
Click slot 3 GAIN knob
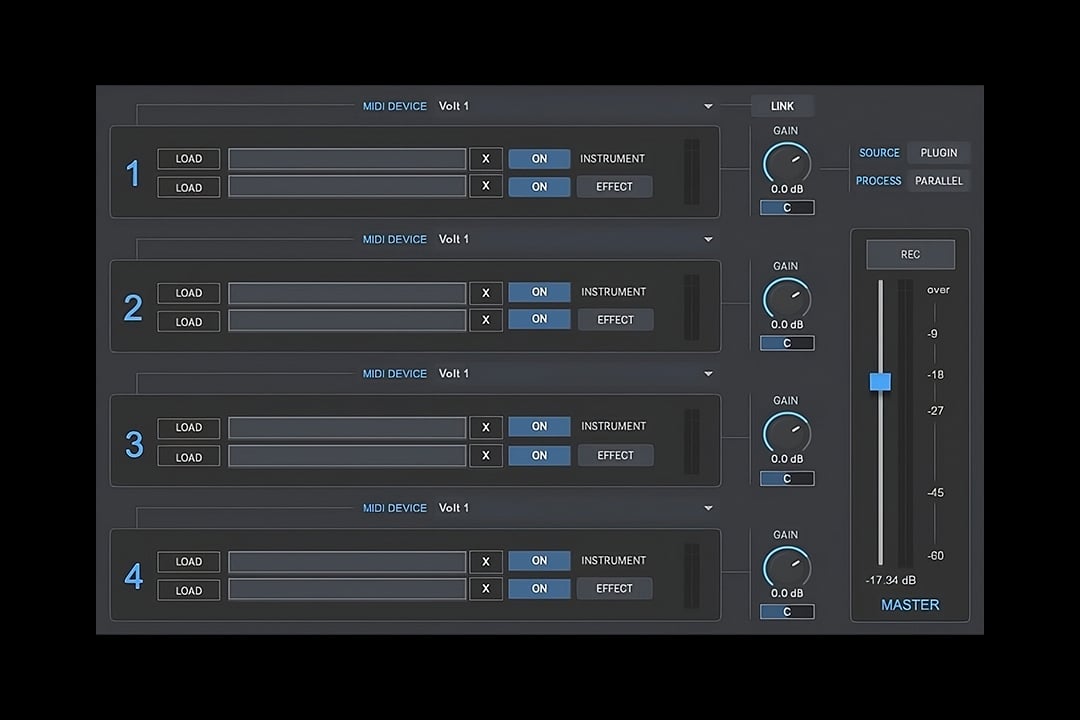coord(787,434)
